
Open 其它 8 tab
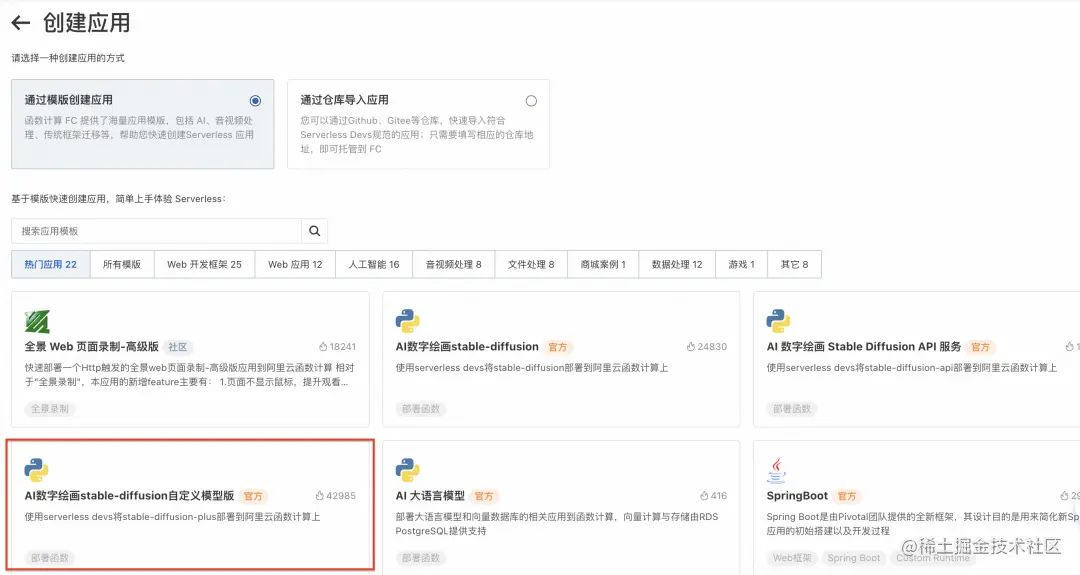tap(795, 264)
